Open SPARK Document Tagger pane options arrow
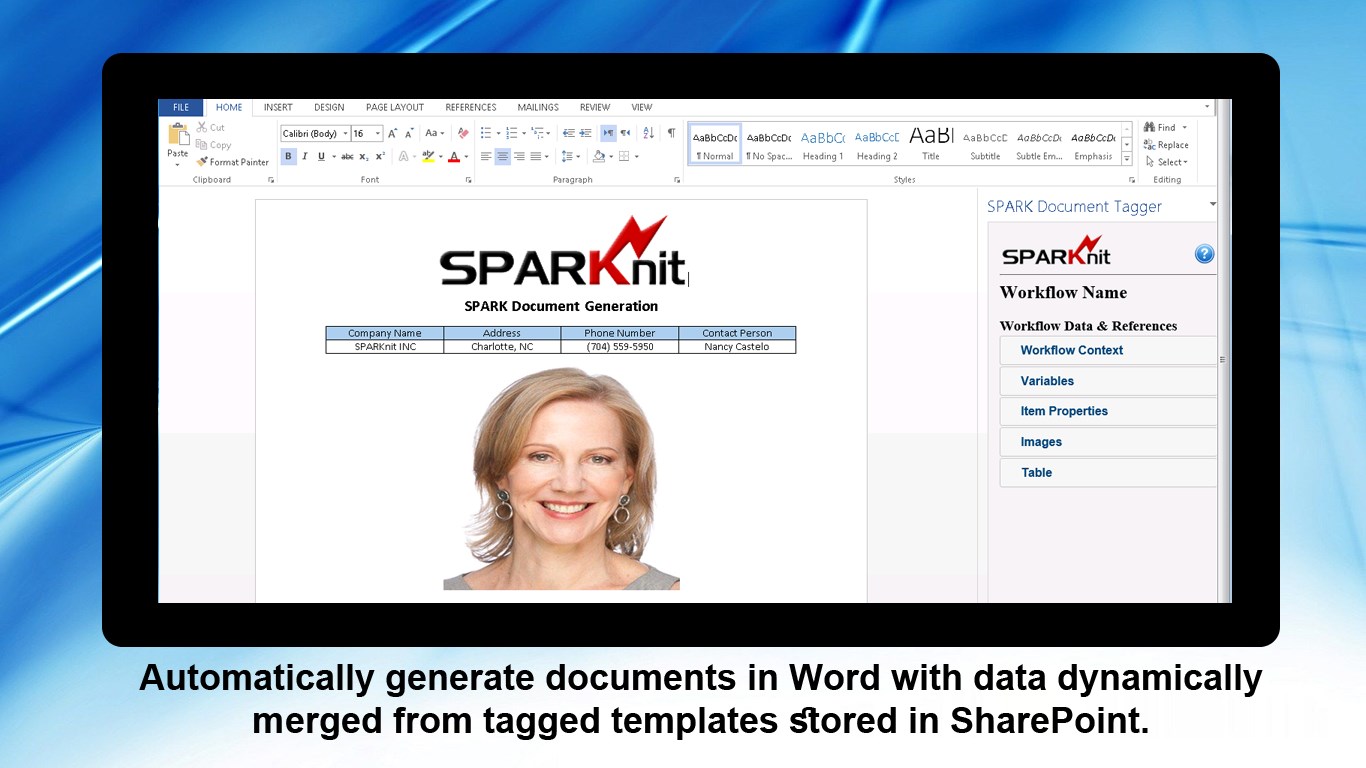The image size is (1366, 768). (x=1213, y=204)
